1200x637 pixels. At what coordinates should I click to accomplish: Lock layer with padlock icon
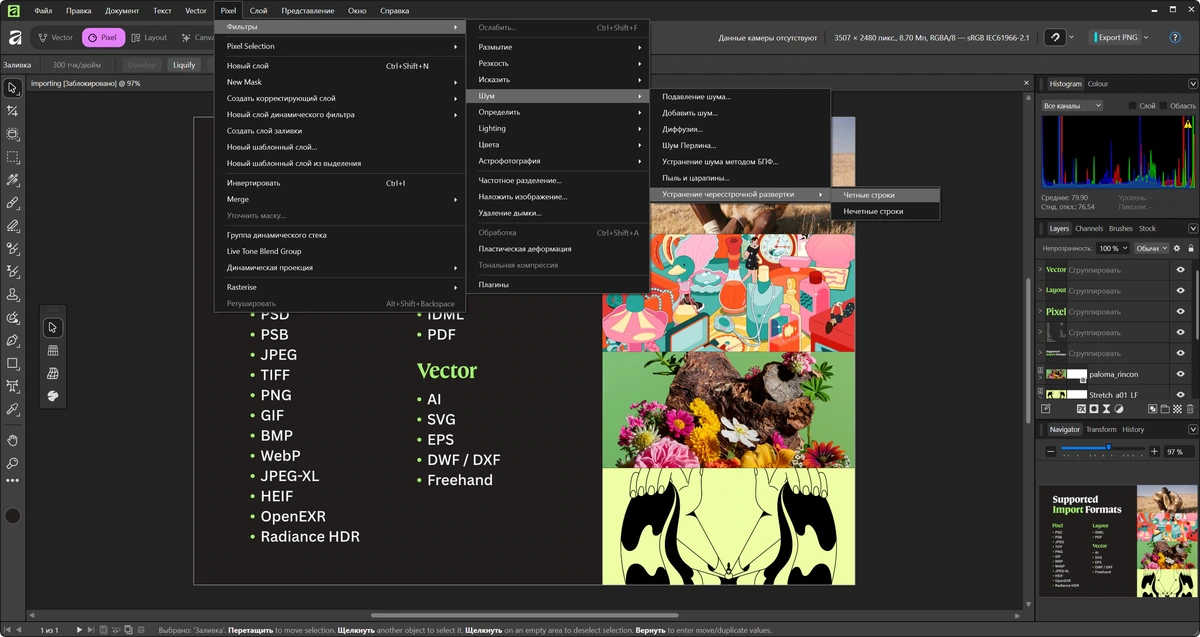(x=1191, y=248)
